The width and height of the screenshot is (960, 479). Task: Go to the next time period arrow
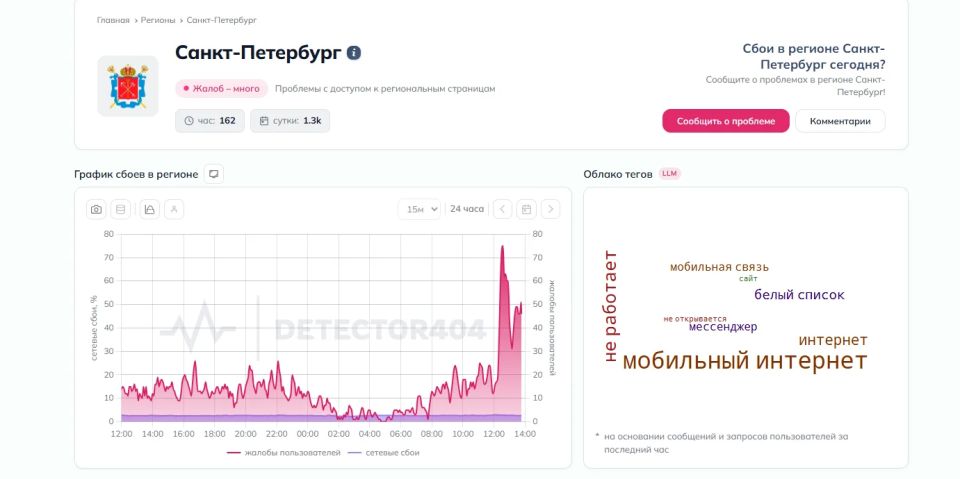pos(550,209)
